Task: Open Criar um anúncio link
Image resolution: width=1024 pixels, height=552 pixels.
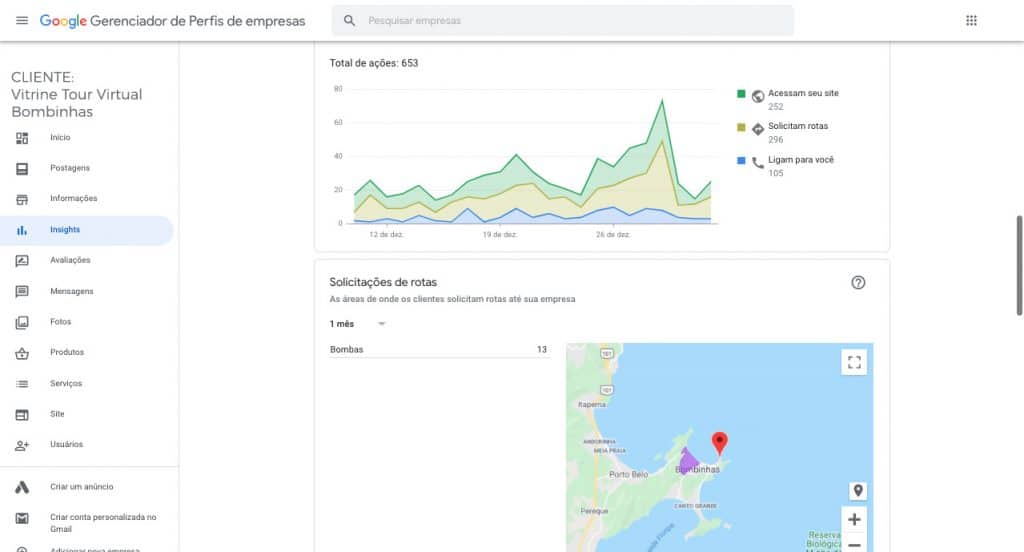Action: [82, 487]
